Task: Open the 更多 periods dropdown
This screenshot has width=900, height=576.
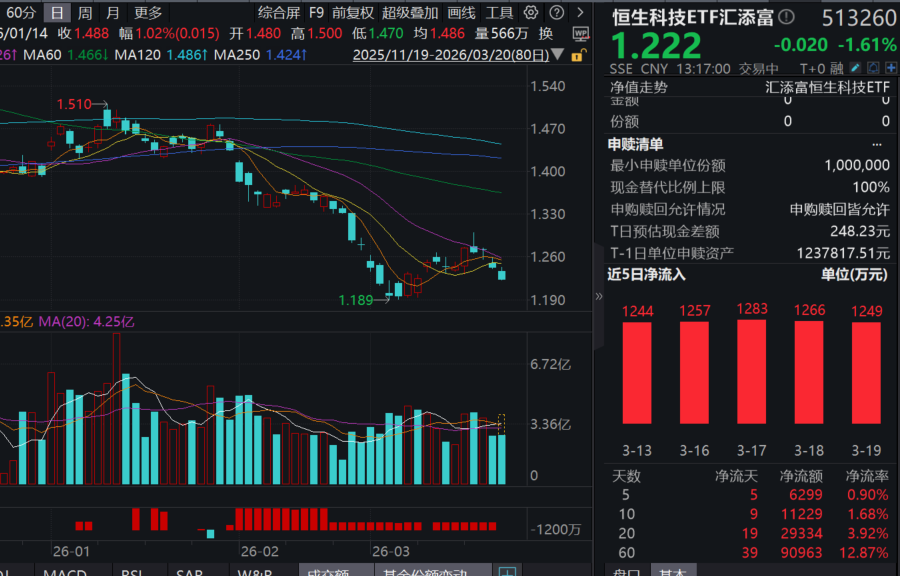Action: pos(148,13)
